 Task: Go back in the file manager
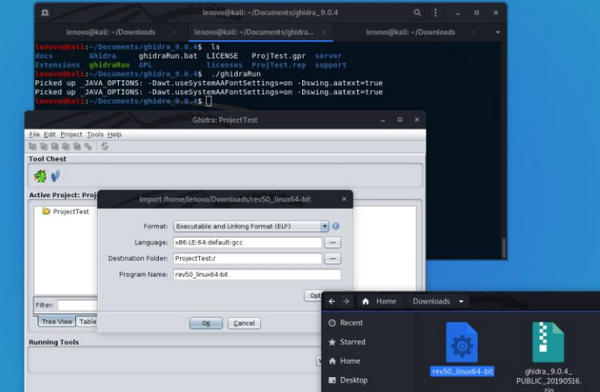click(332, 302)
